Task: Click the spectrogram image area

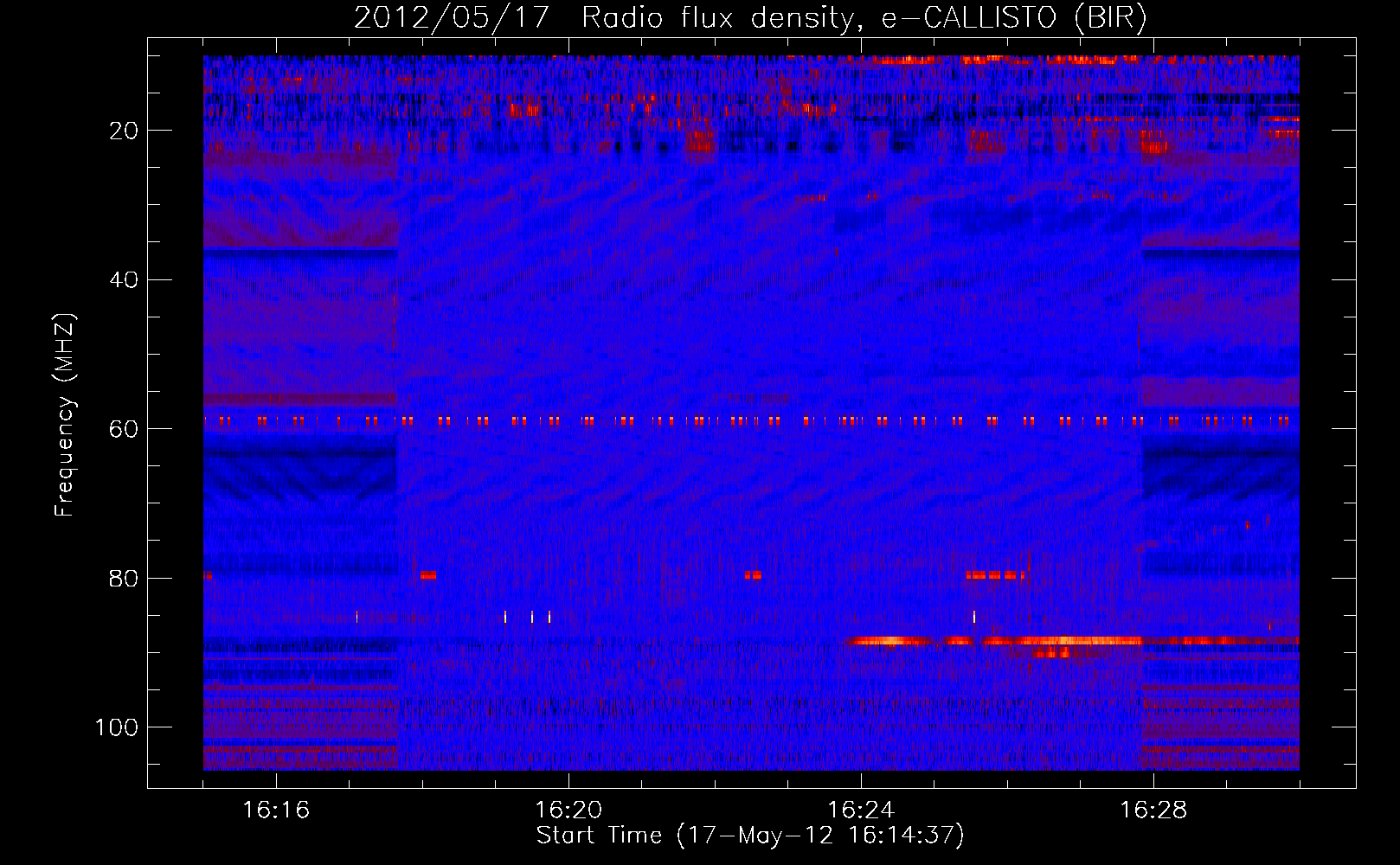Action: (751, 413)
